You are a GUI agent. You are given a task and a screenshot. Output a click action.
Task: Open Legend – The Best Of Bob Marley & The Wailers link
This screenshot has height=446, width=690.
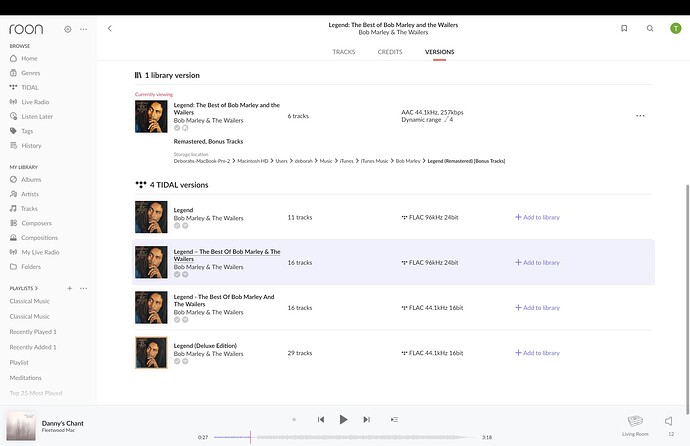tap(227, 255)
